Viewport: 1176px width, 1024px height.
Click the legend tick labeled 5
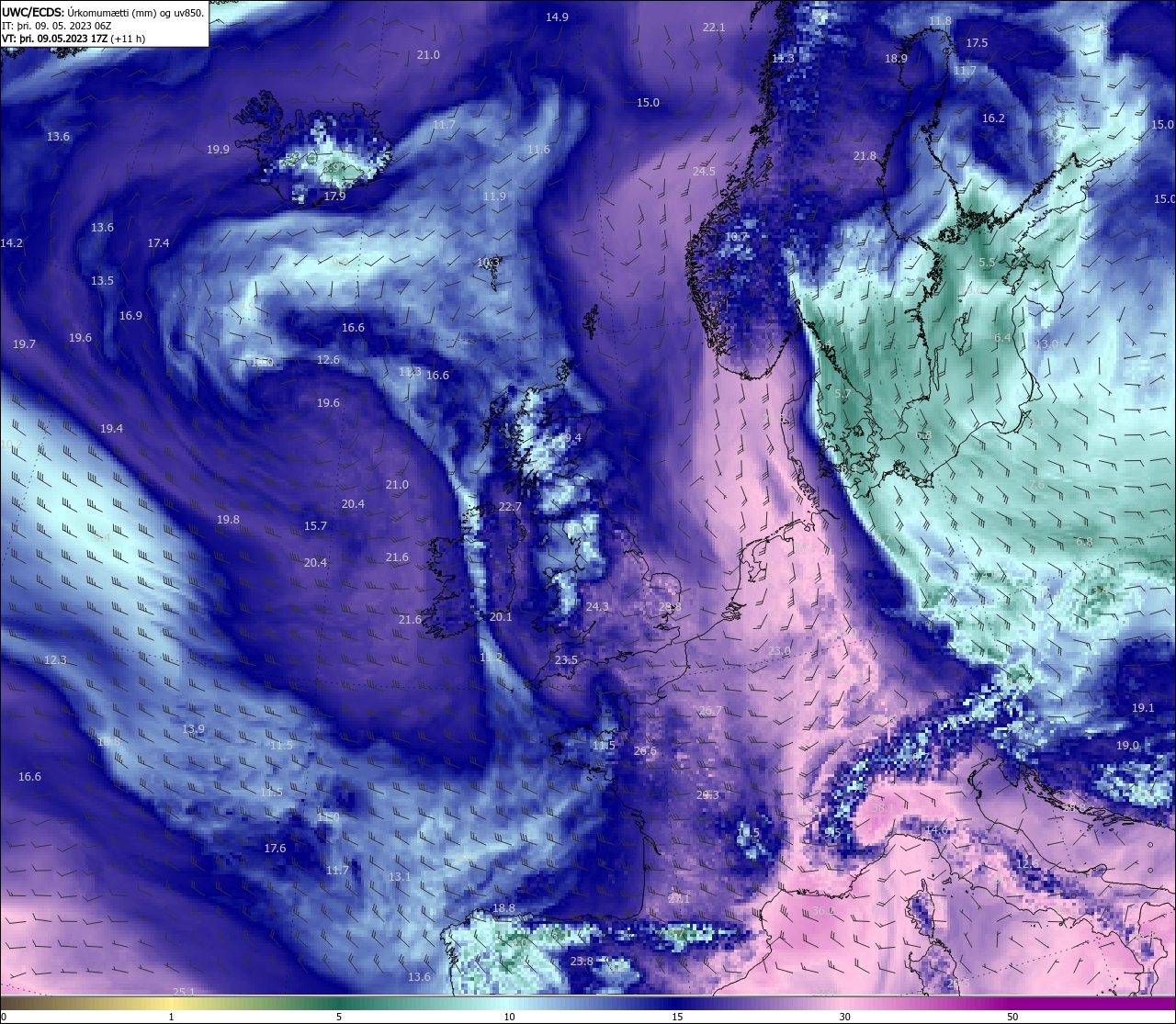[339, 1017]
